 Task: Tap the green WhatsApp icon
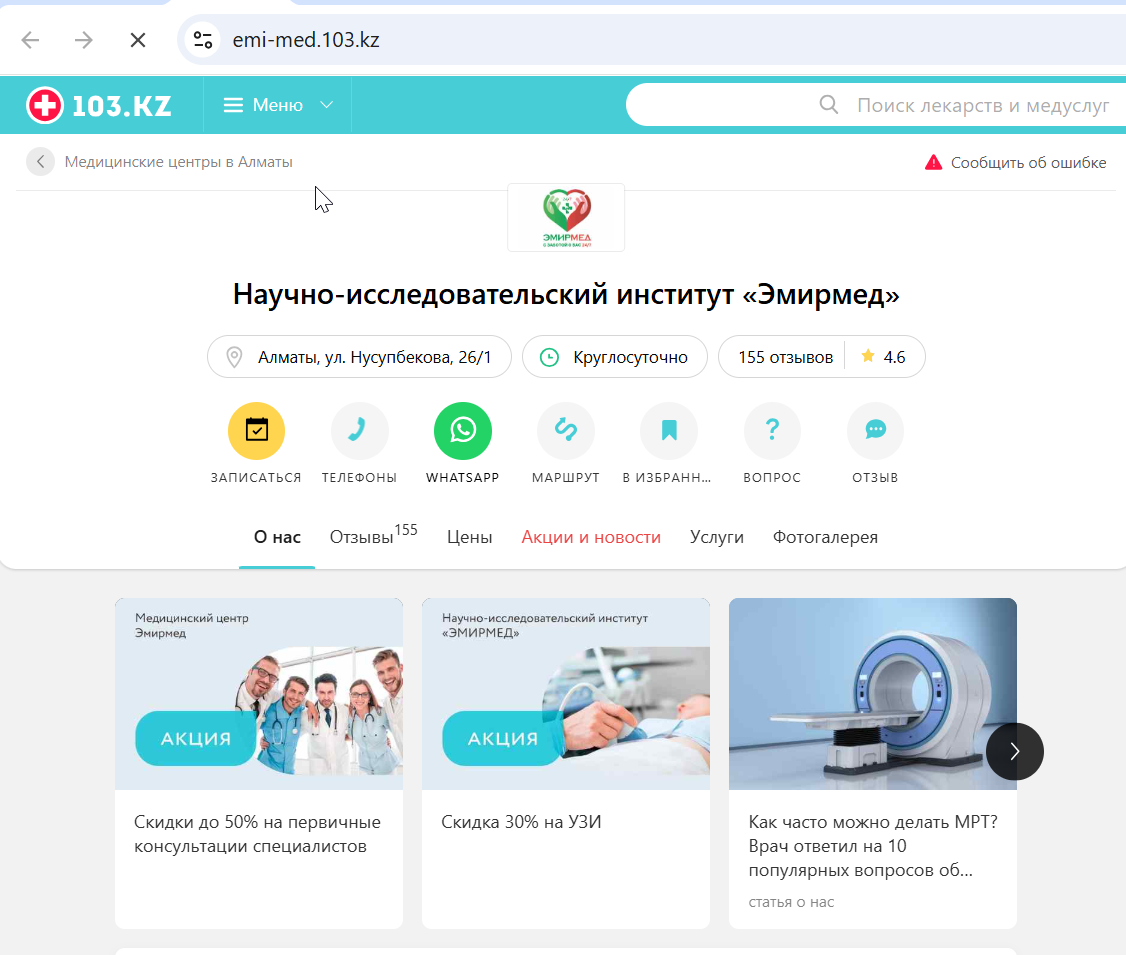(x=463, y=431)
